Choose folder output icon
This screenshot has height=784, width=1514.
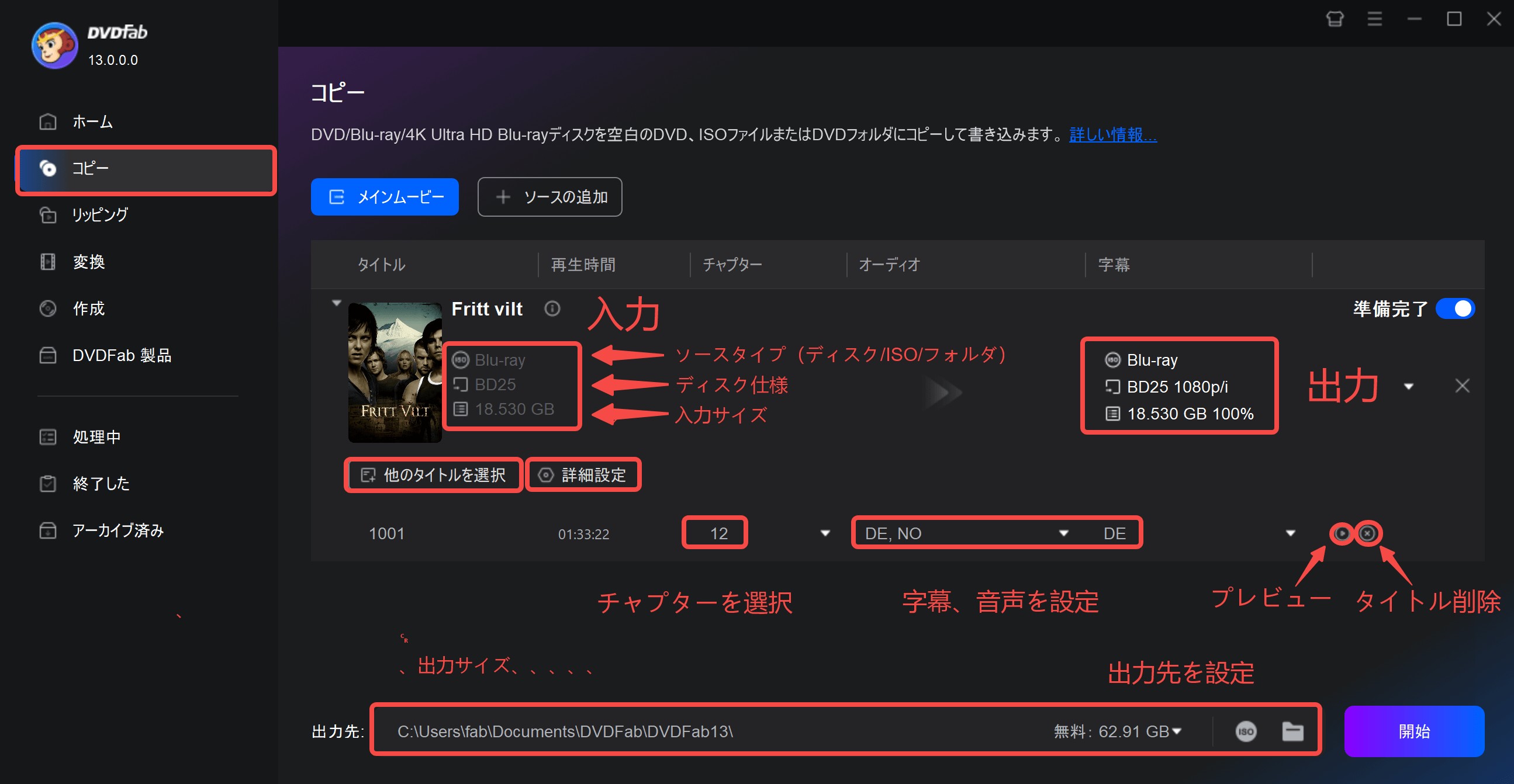[x=1292, y=731]
